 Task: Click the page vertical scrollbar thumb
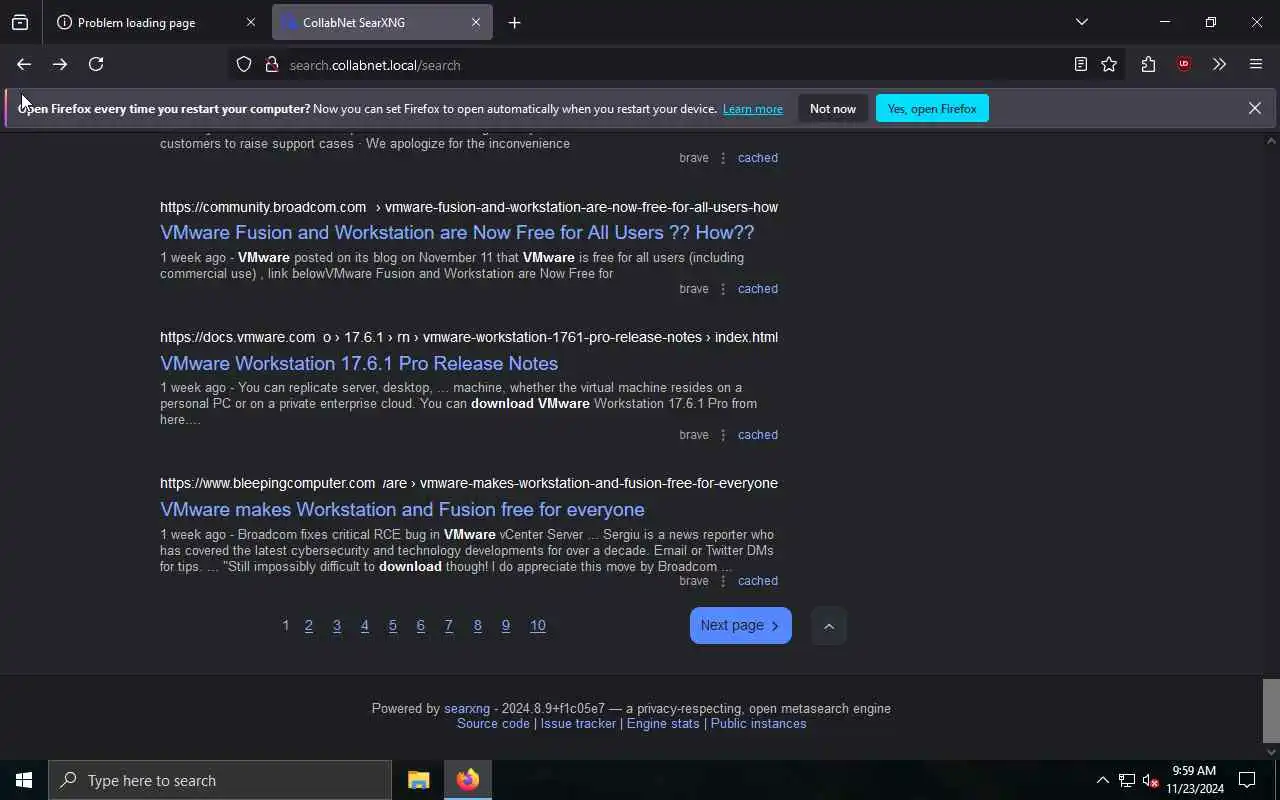1271,710
